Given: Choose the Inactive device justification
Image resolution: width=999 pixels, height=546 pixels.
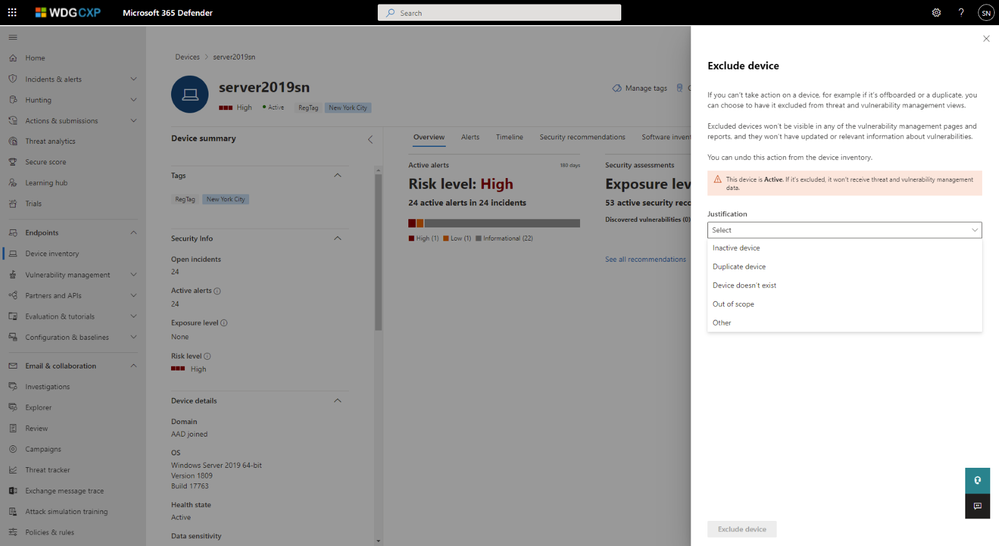Looking at the screenshot, I should click(844, 248).
